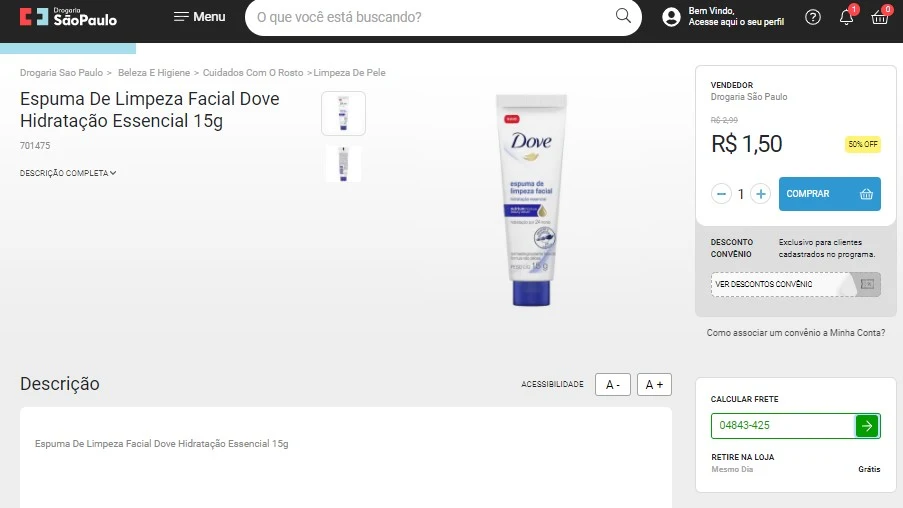The height and width of the screenshot is (508, 903).
Task: Click the description paragraph text
Action: 162,443
